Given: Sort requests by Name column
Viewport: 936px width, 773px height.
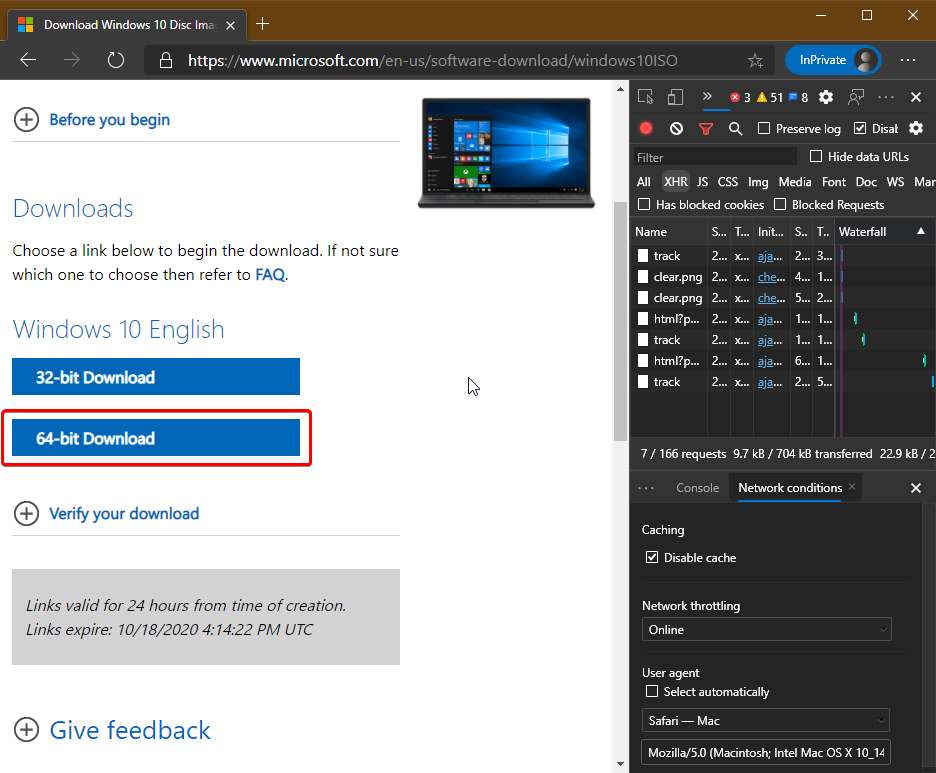Looking at the screenshot, I should (x=669, y=232).
